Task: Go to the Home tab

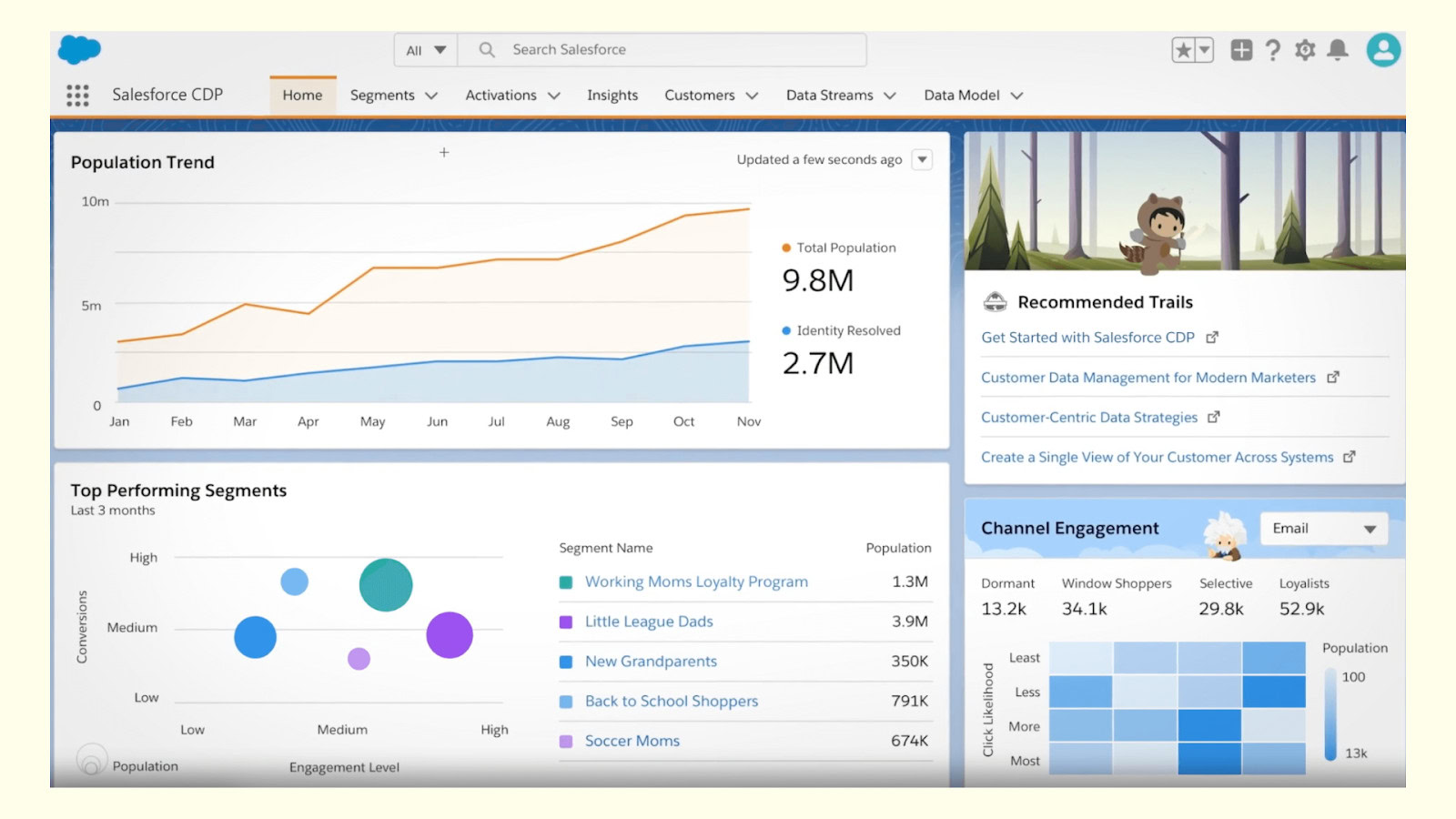Action: (302, 95)
